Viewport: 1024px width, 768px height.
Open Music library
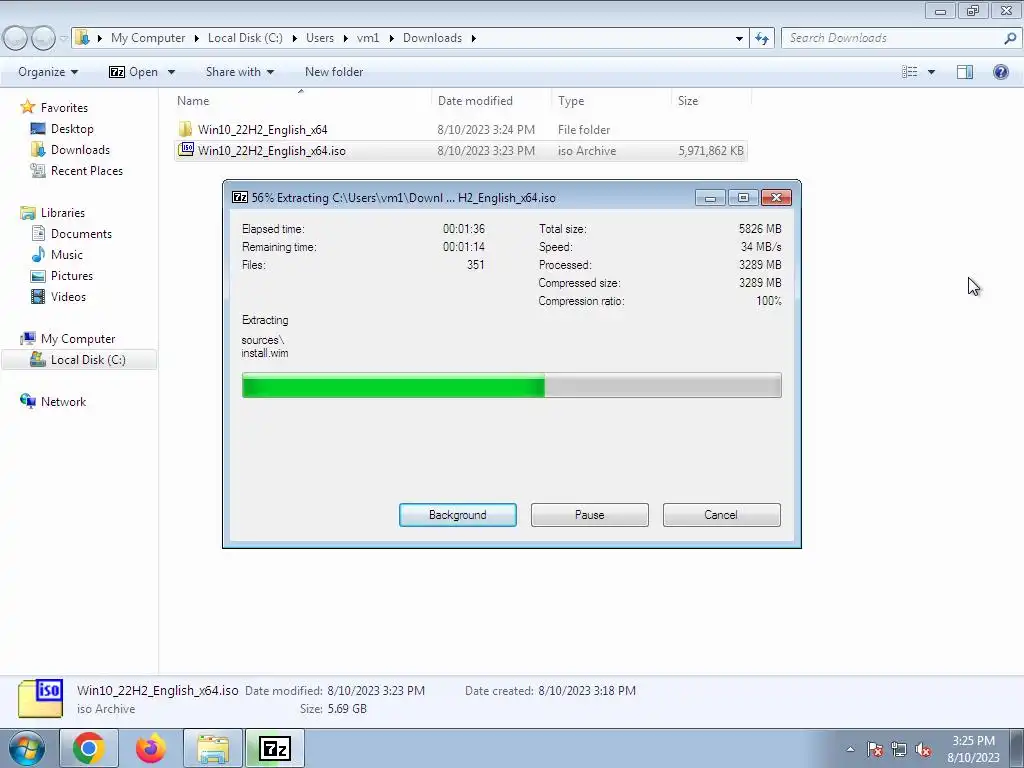point(67,254)
